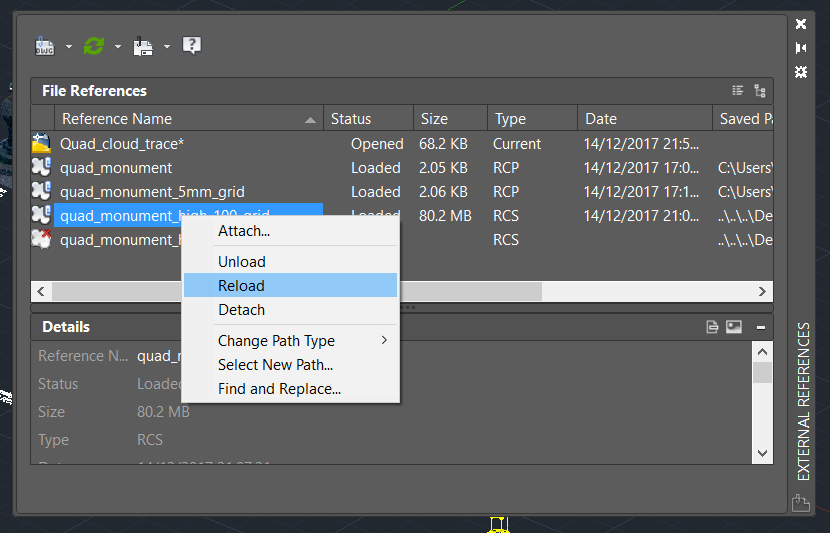Select the Quad_cloud_trace* reference row
This screenshot has width=830, height=533.
(402, 144)
